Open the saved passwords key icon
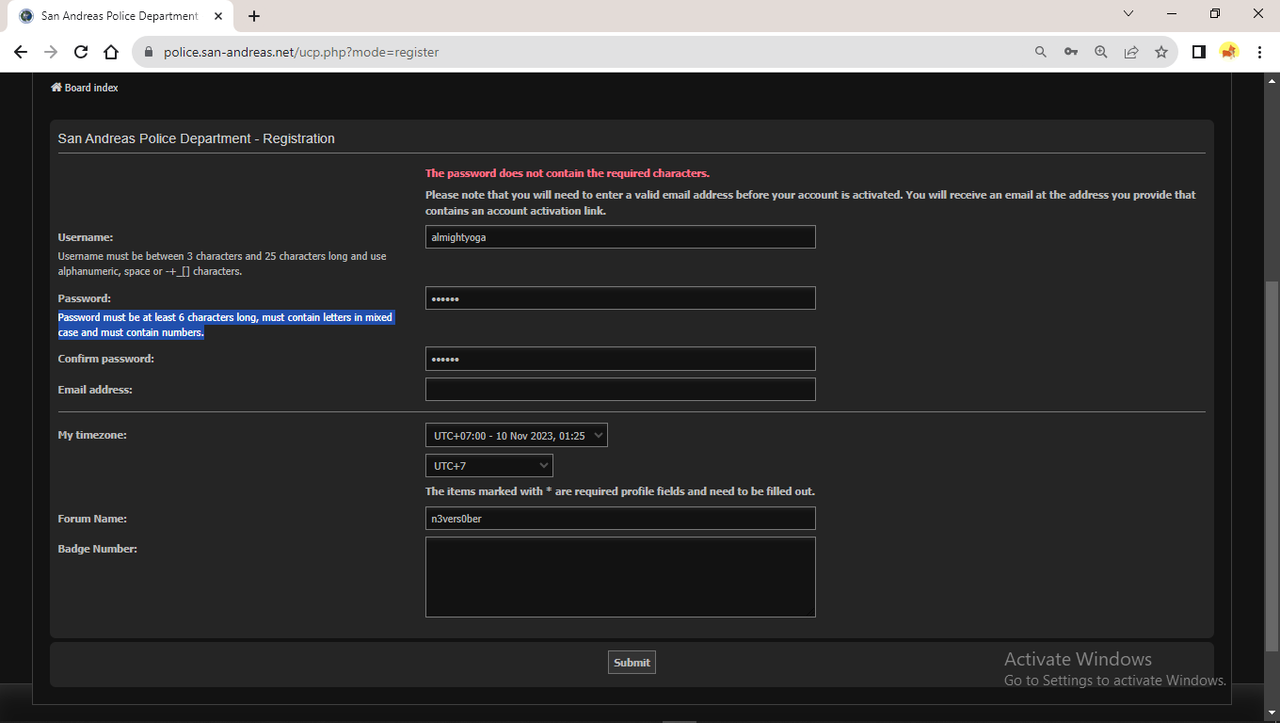Viewport: 1280px width, 723px height. (x=1071, y=52)
